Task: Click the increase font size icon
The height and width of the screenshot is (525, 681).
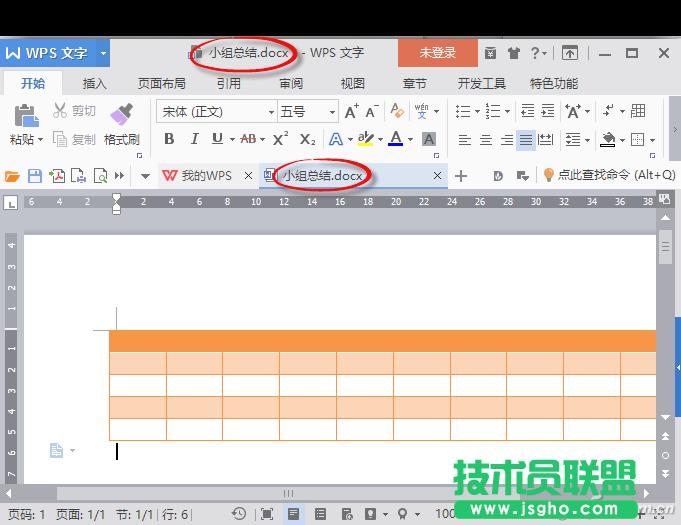Action: click(x=352, y=111)
